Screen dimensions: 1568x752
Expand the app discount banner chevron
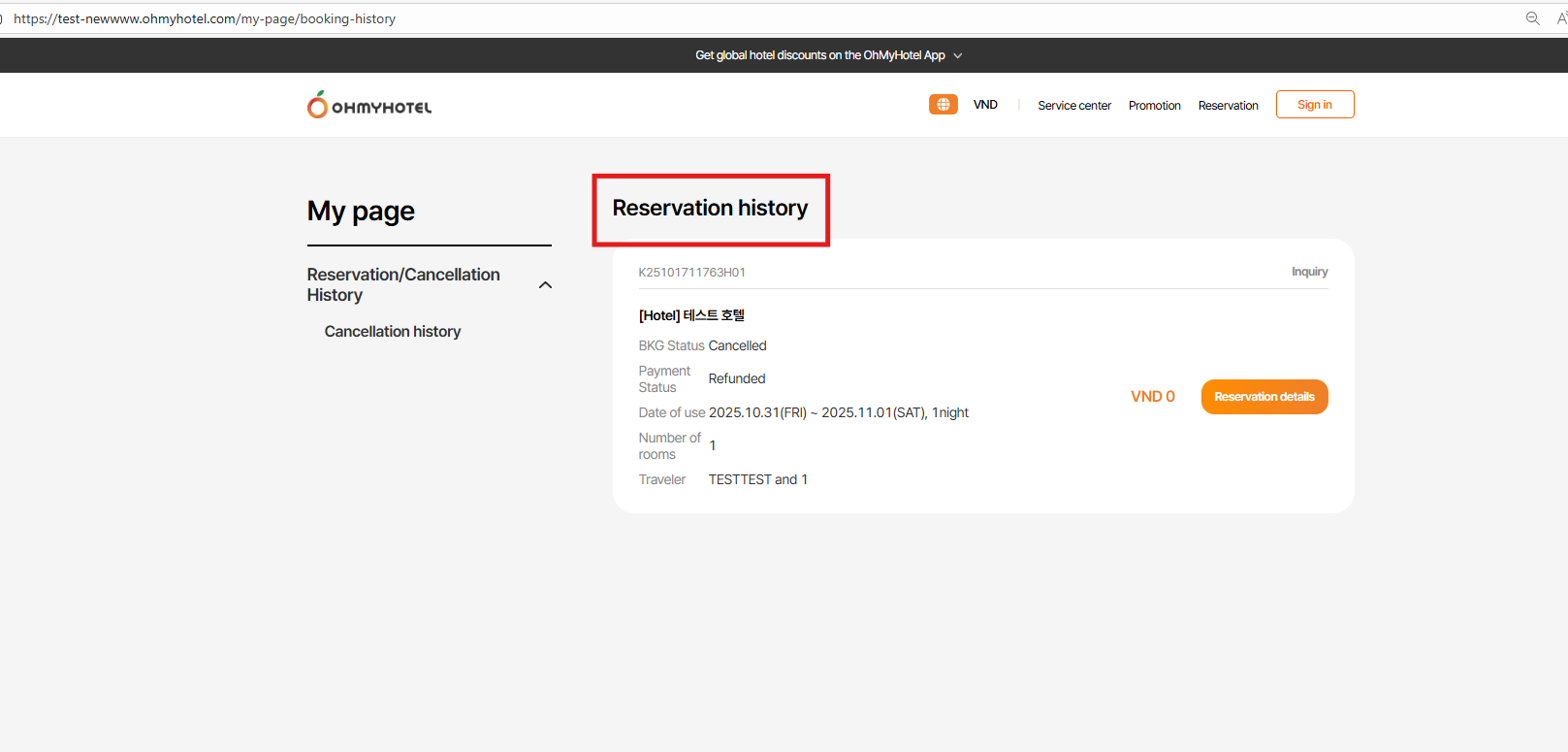point(958,56)
